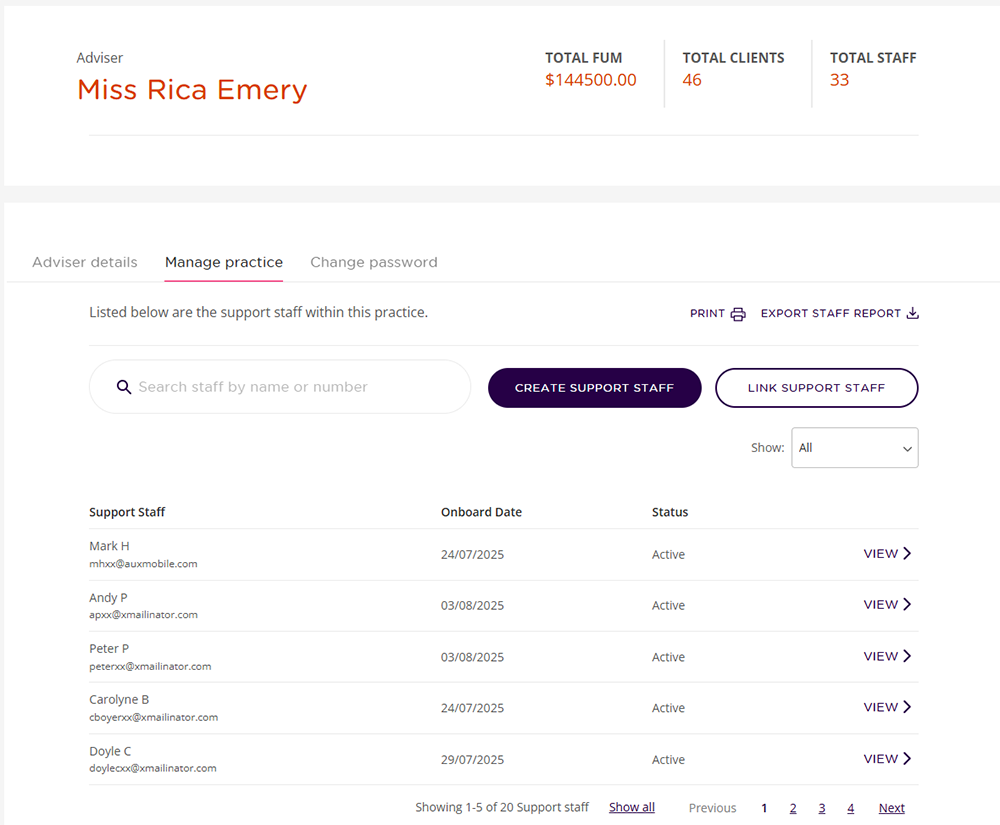Click the Show all link
This screenshot has width=1000, height=825.
(632, 808)
